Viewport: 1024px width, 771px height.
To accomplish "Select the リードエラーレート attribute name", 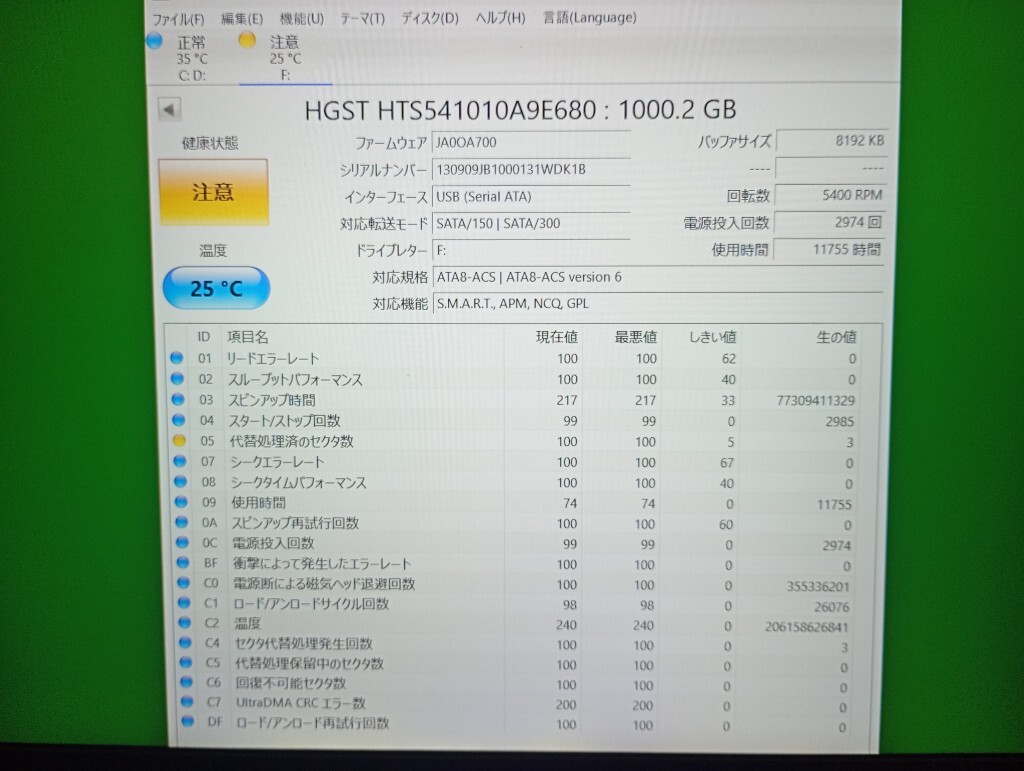I will tap(272, 358).
